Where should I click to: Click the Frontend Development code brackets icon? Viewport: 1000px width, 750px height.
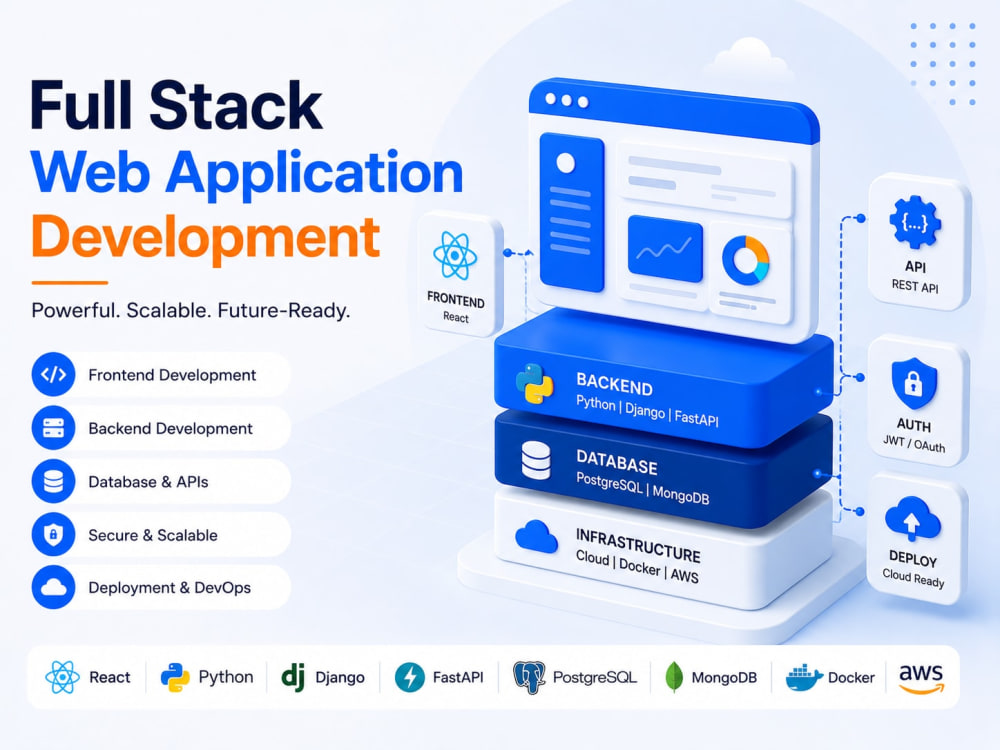(54, 374)
